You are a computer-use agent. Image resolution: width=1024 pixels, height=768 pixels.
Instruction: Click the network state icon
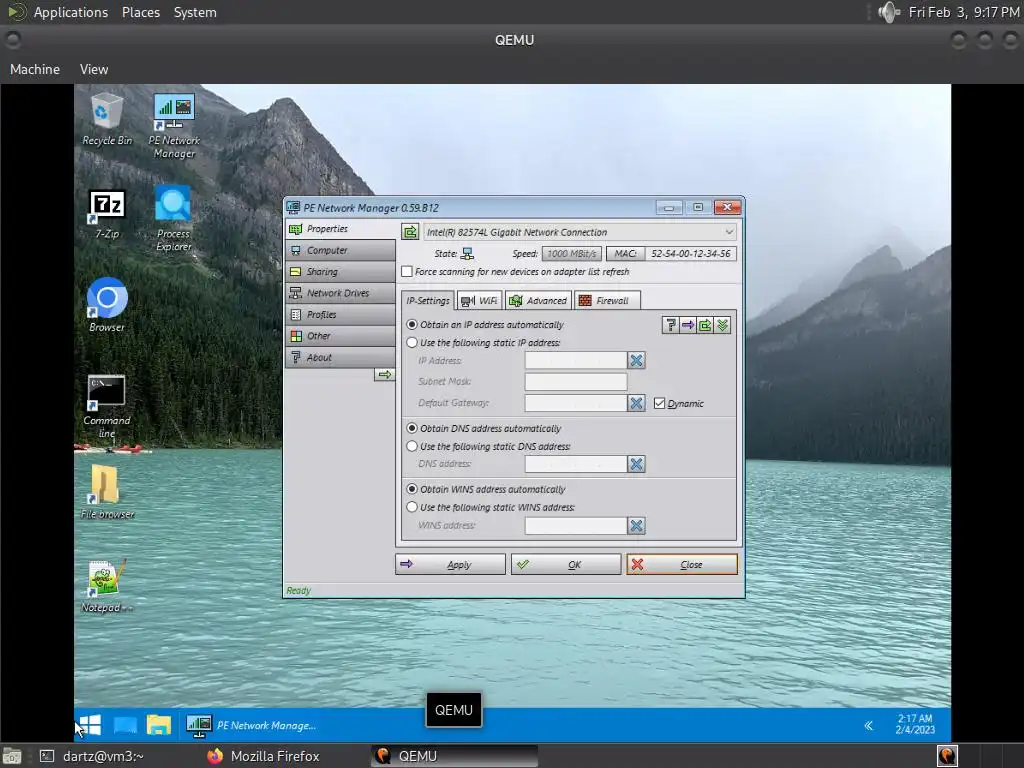click(x=468, y=253)
